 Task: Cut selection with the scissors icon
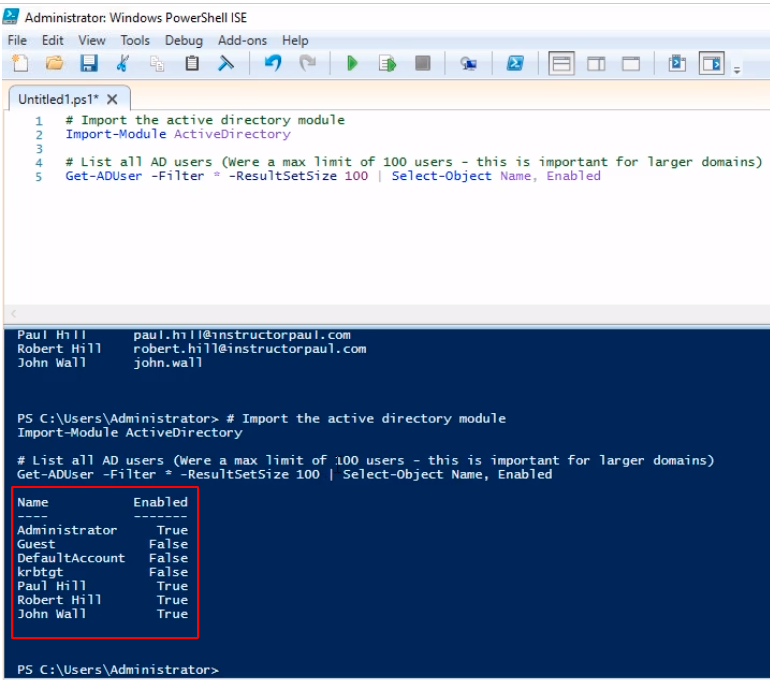tap(123, 63)
